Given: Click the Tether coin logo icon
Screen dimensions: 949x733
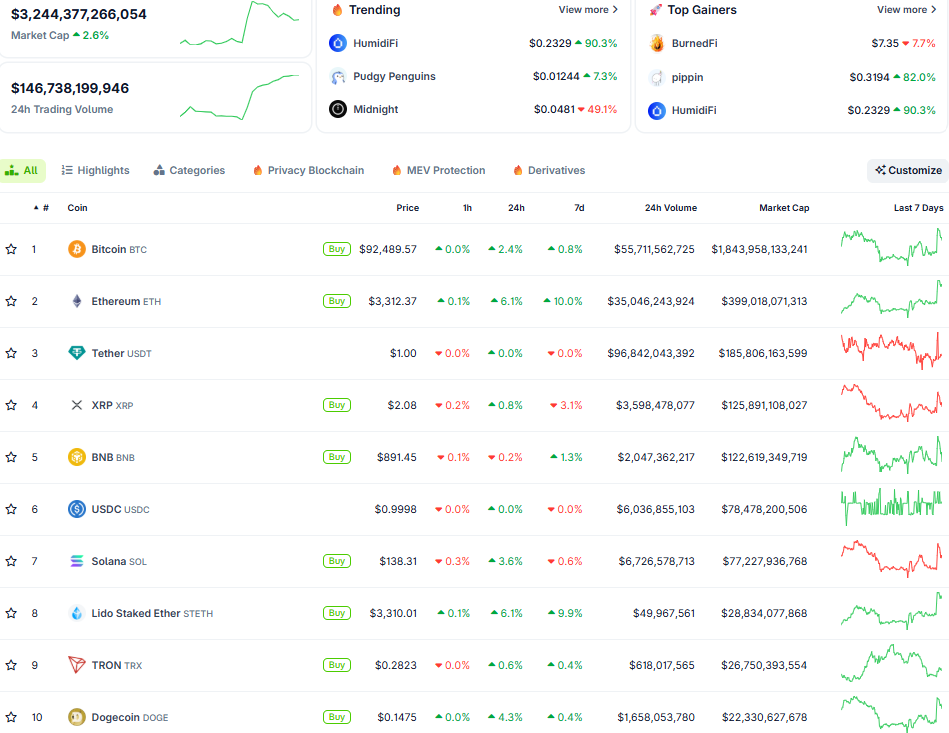Looking at the screenshot, I should [77, 353].
